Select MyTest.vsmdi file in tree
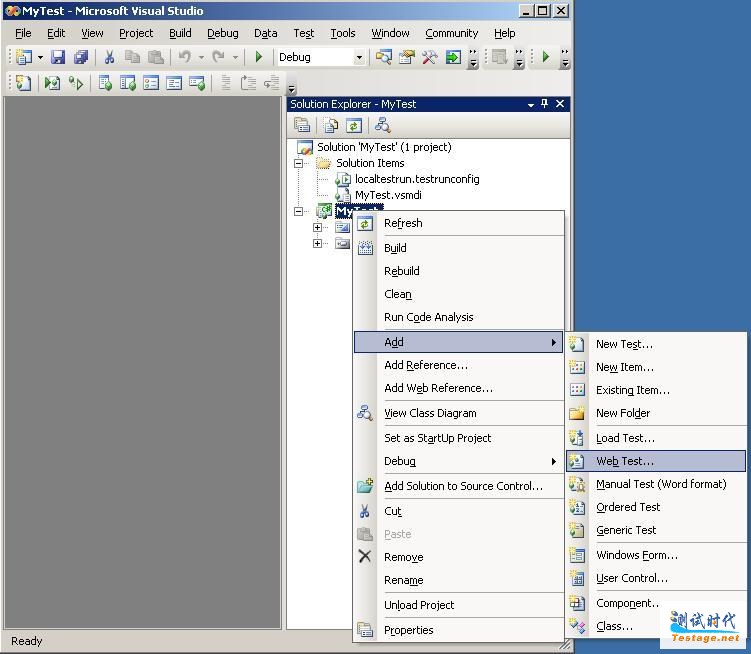 click(x=388, y=195)
